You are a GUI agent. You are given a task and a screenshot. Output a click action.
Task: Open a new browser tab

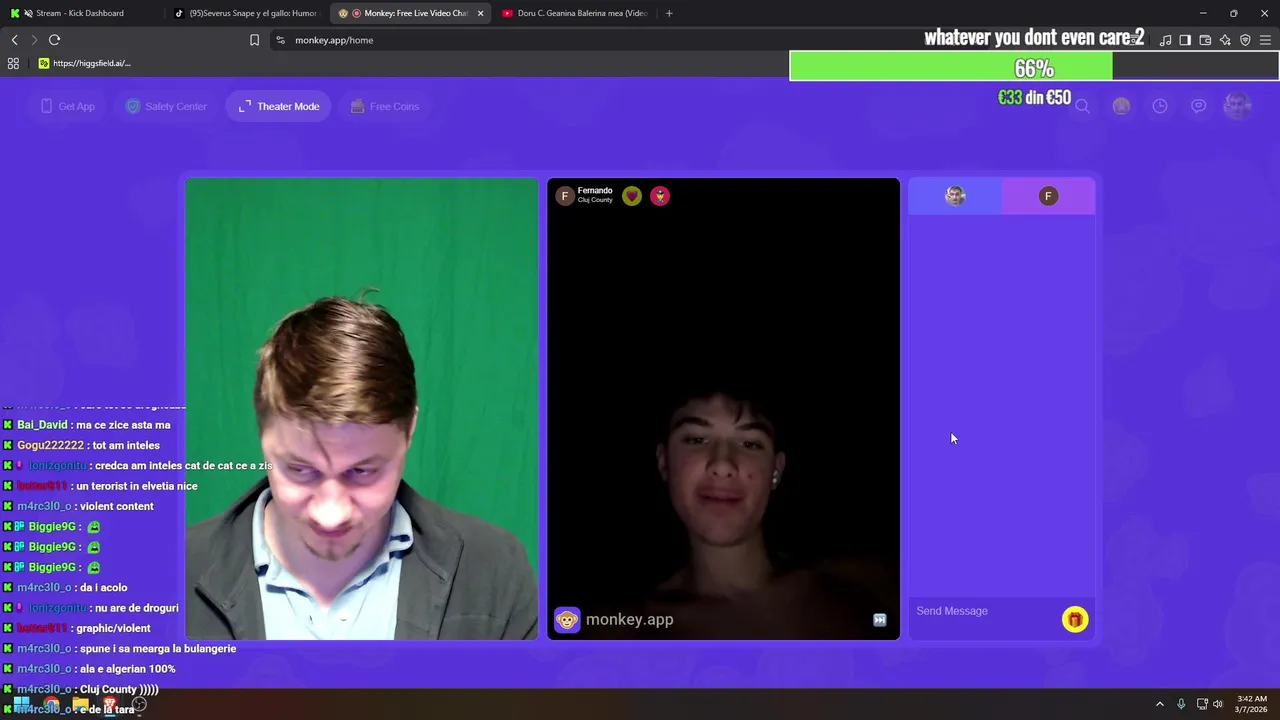click(x=669, y=13)
